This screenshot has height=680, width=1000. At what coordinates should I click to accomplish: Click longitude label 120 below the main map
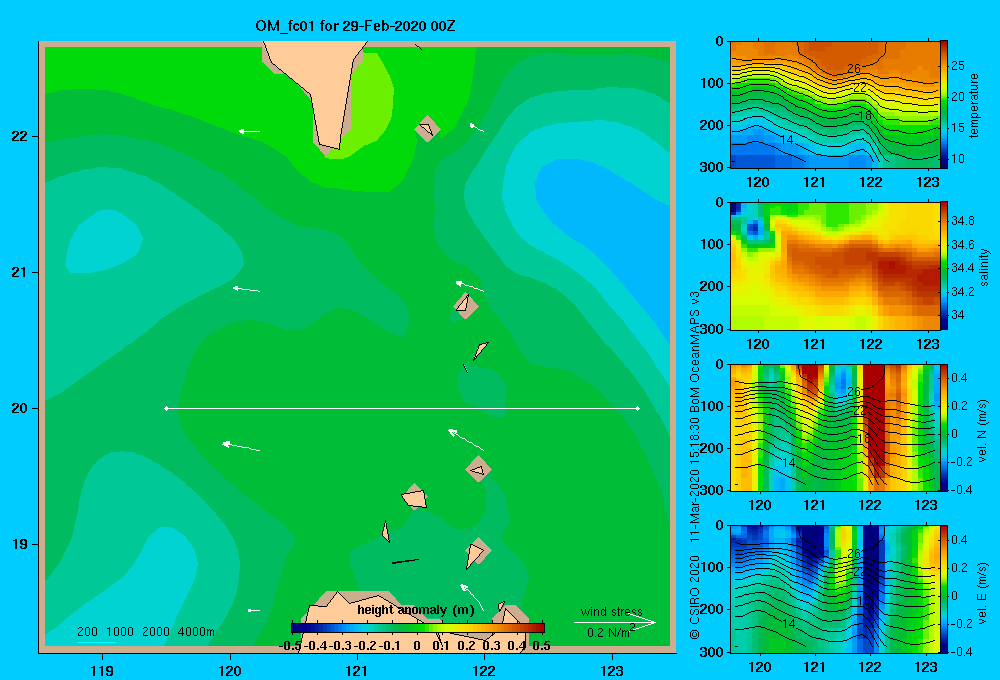[x=230, y=670]
